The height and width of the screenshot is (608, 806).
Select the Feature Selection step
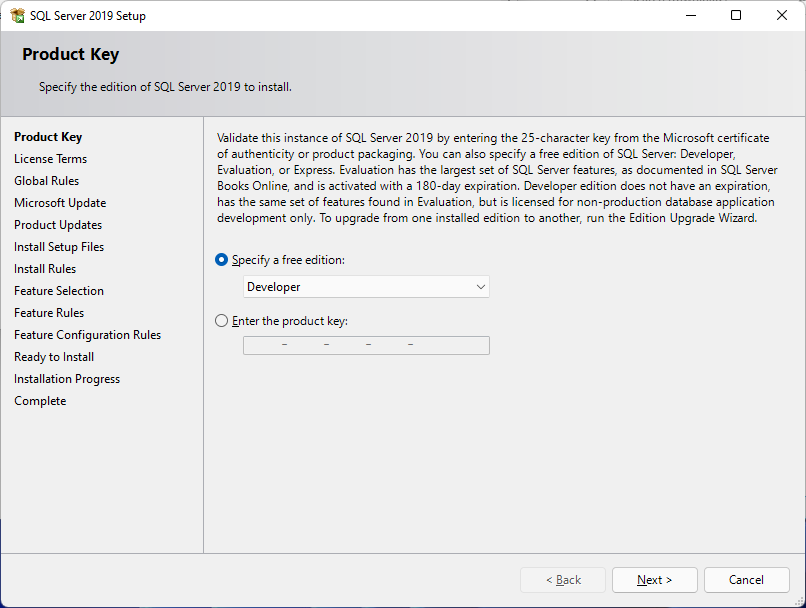point(59,291)
